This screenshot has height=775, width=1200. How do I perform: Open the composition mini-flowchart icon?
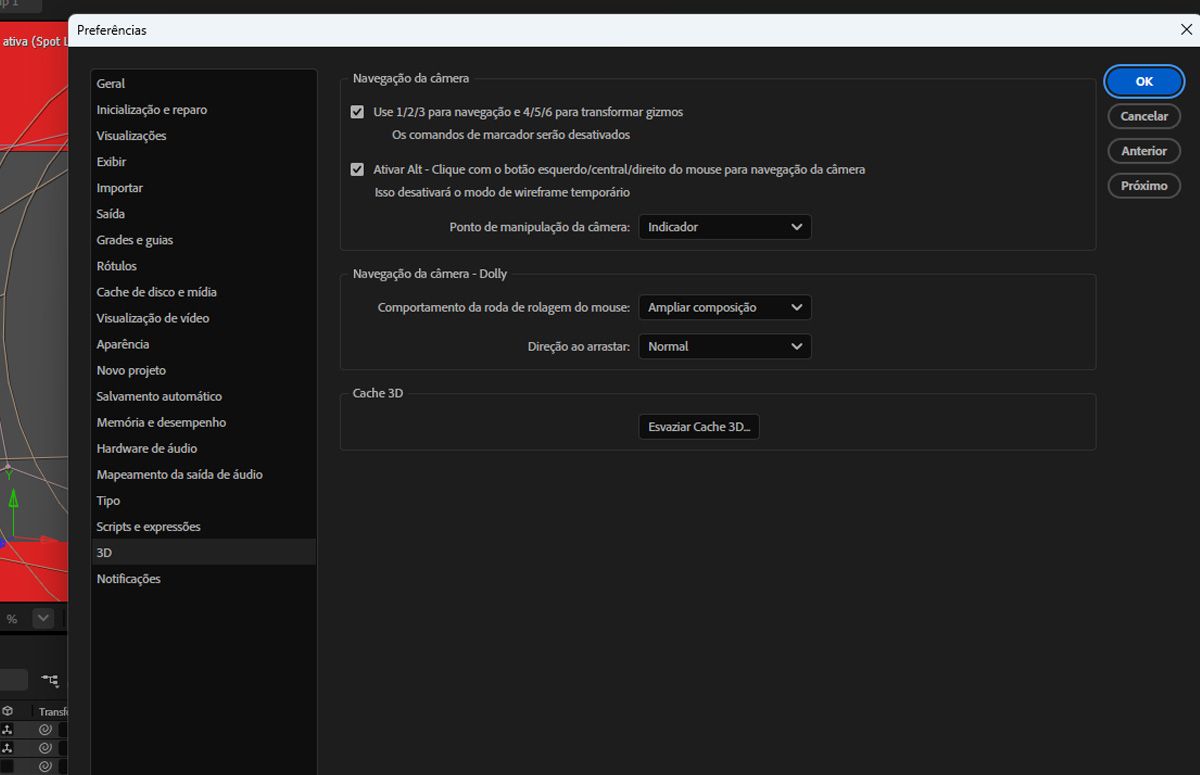(x=50, y=681)
